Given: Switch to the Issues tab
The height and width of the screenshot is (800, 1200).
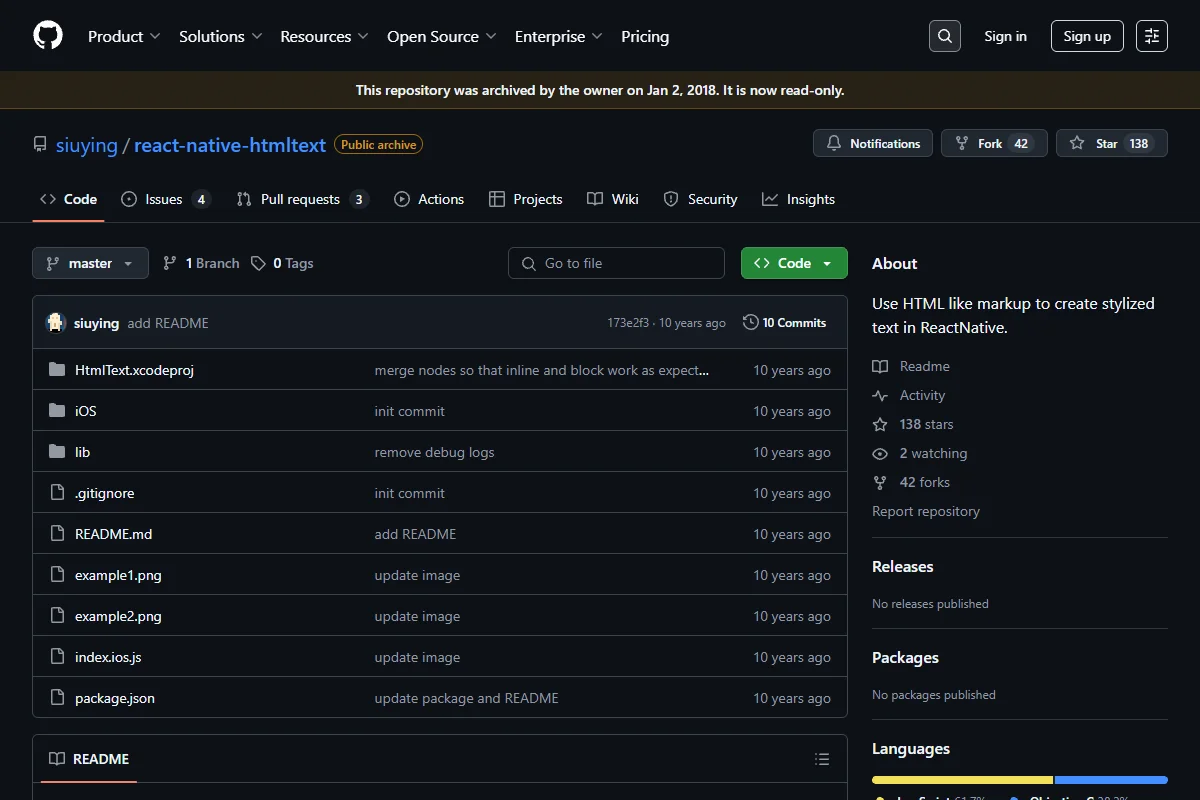Looking at the screenshot, I should point(166,199).
